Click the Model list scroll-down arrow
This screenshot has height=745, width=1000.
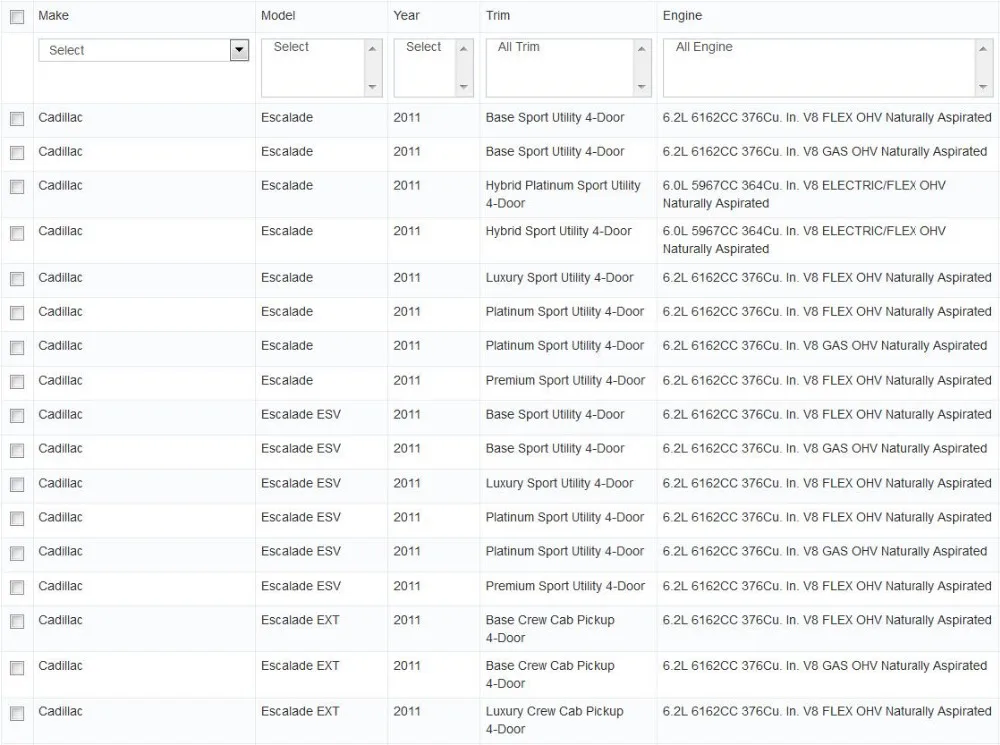[372, 87]
